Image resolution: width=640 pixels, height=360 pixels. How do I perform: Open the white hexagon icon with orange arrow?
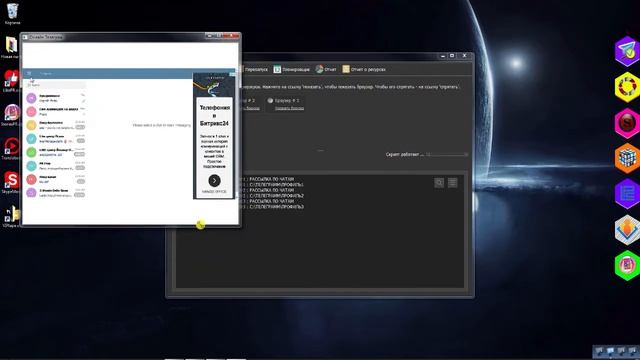(x=627, y=230)
